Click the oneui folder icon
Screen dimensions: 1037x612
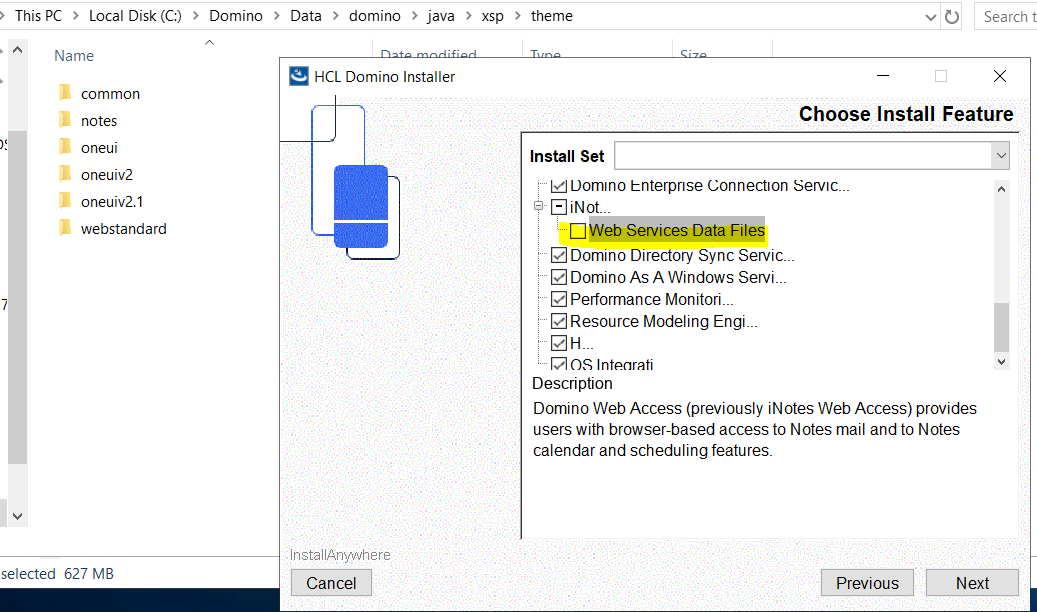point(65,147)
